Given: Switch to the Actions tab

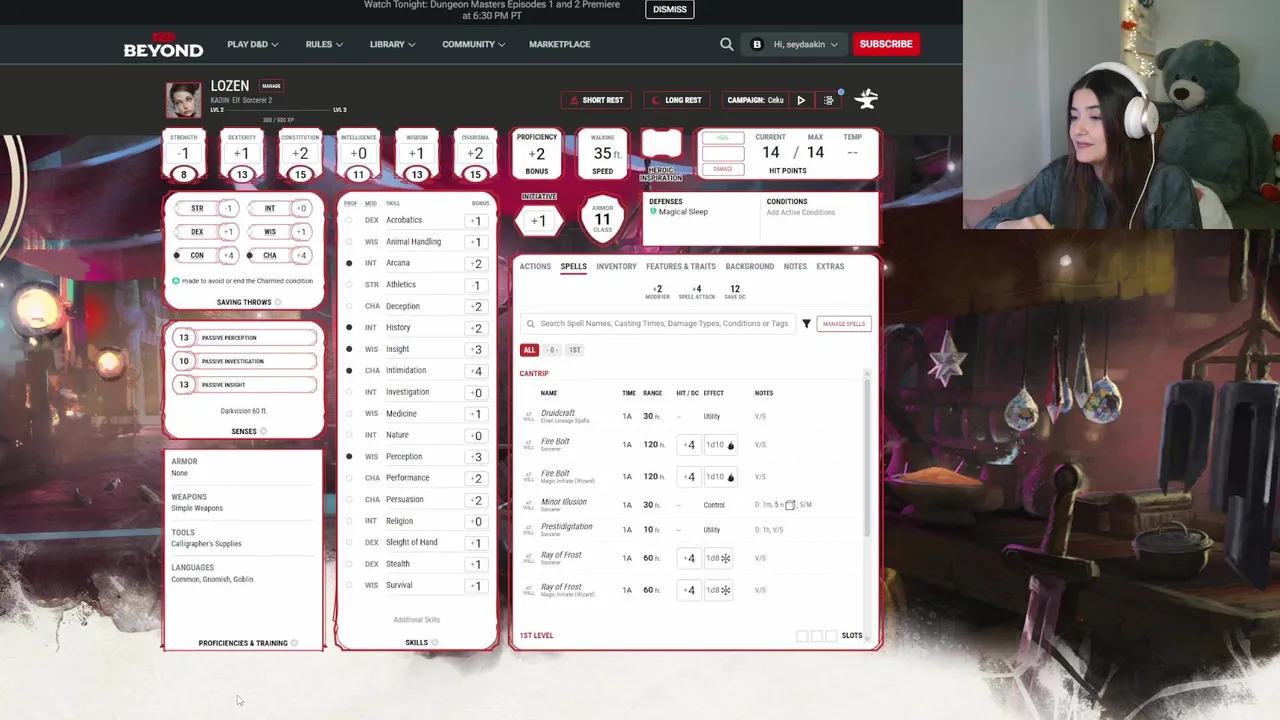Looking at the screenshot, I should (535, 267).
